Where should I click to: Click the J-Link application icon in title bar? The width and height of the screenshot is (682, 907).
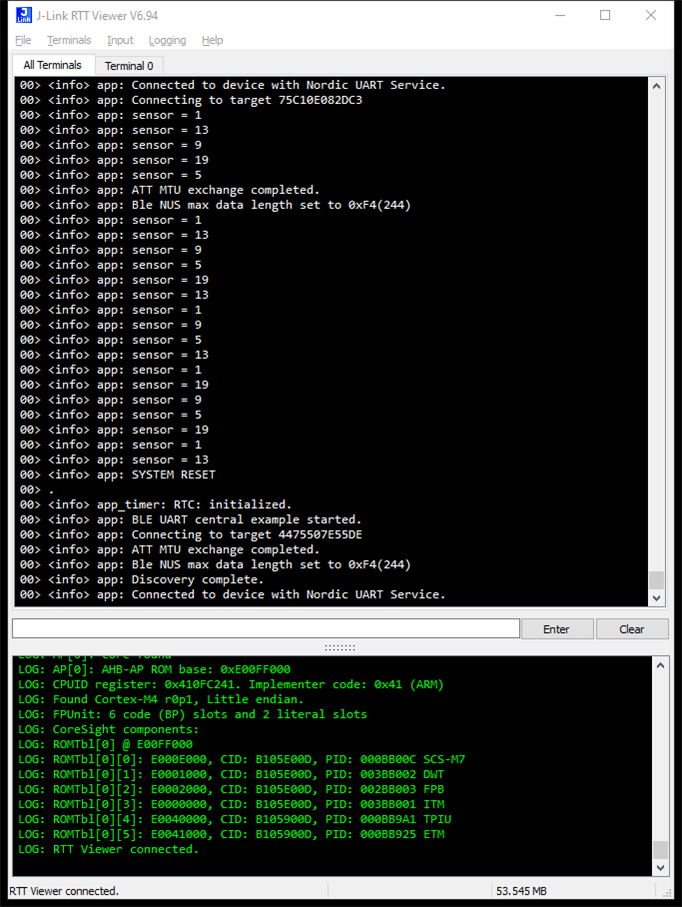click(24, 15)
